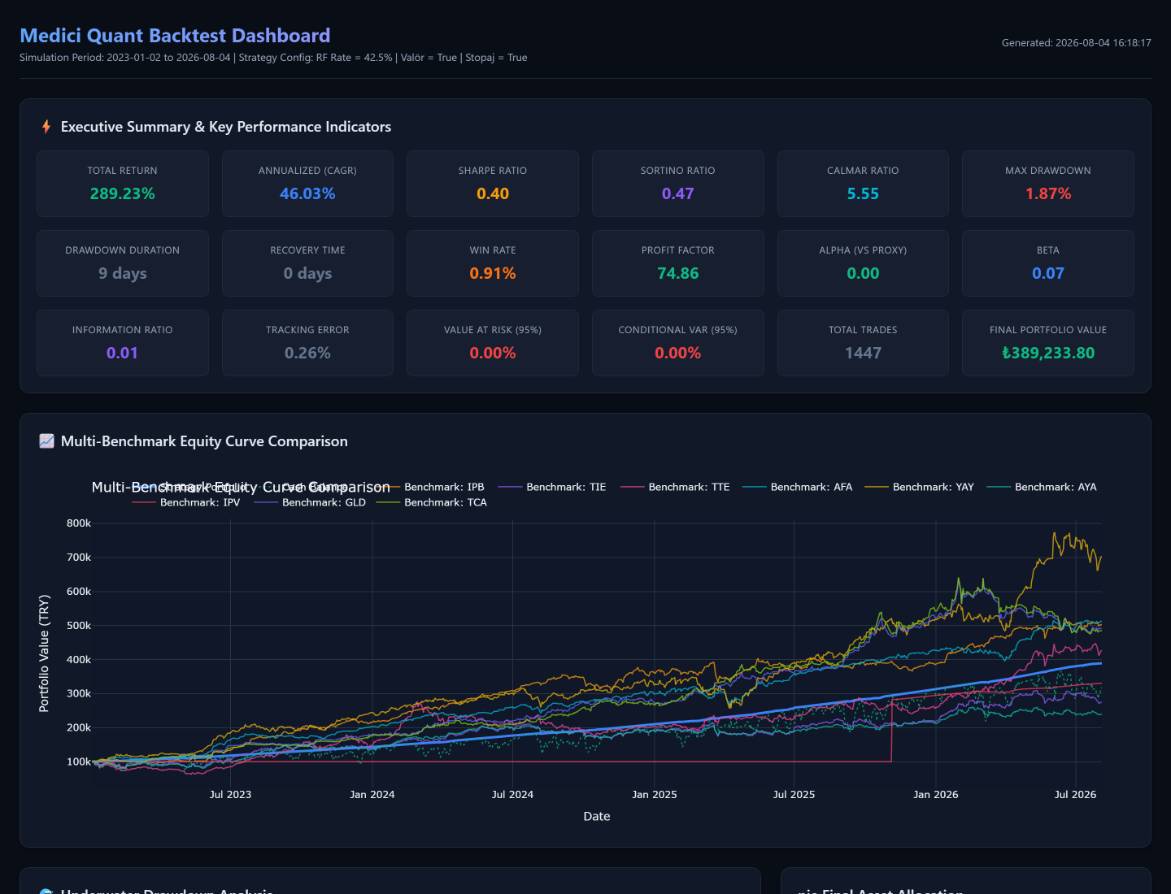This screenshot has height=894, width=1171.
Task: Click the Generated timestamp at top right
Action: (1076, 43)
